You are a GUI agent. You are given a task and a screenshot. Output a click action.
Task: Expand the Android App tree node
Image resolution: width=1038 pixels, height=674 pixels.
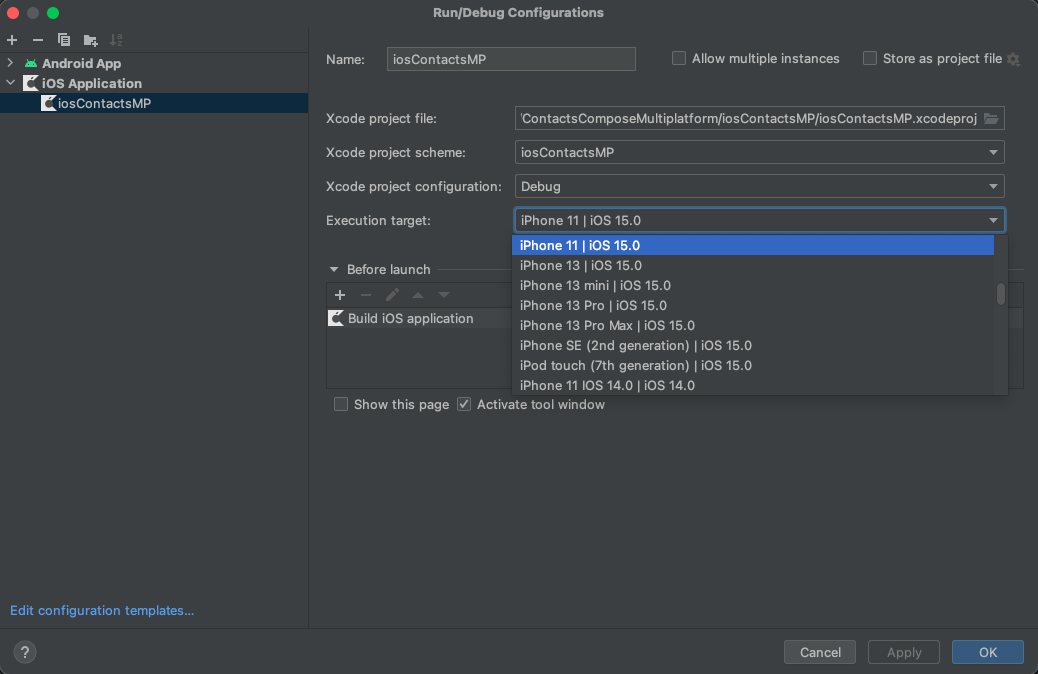[x=10, y=63]
